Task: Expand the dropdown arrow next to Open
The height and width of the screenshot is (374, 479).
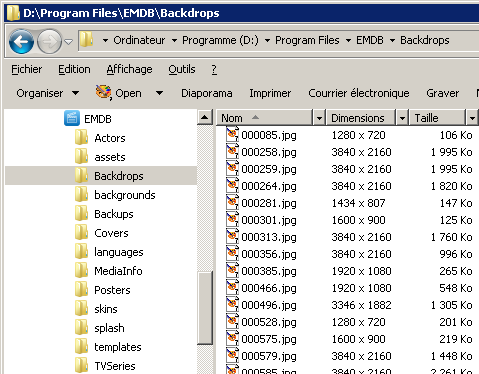Action: 160,93
